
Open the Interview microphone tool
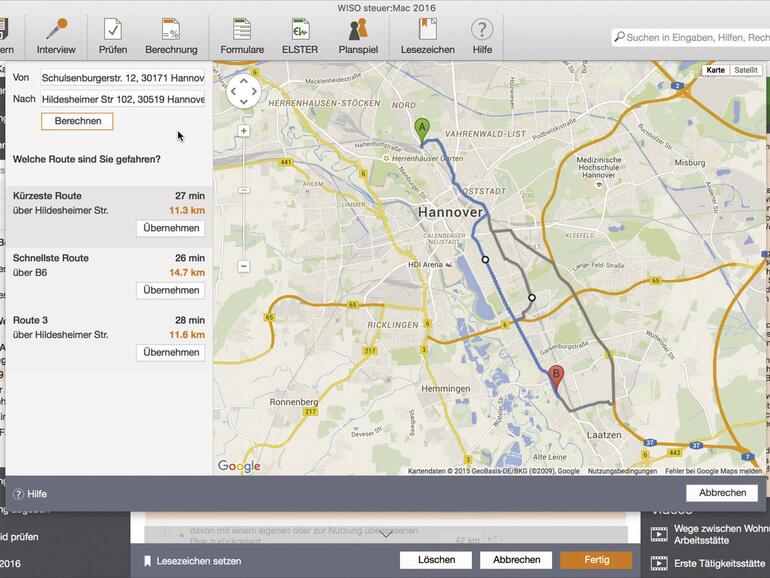click(56, 36)
